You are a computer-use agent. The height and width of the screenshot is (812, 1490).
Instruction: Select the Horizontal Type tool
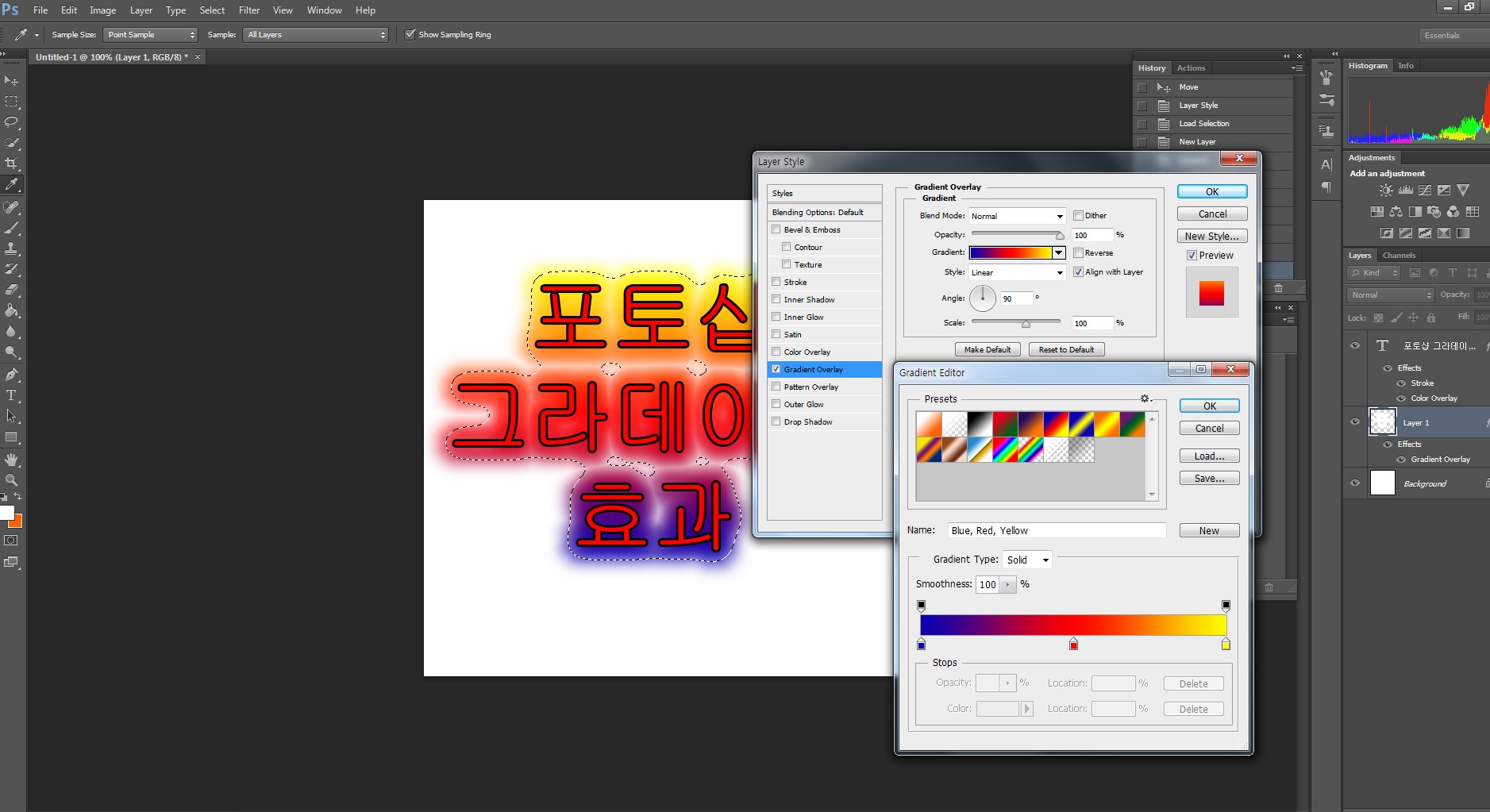11,395
